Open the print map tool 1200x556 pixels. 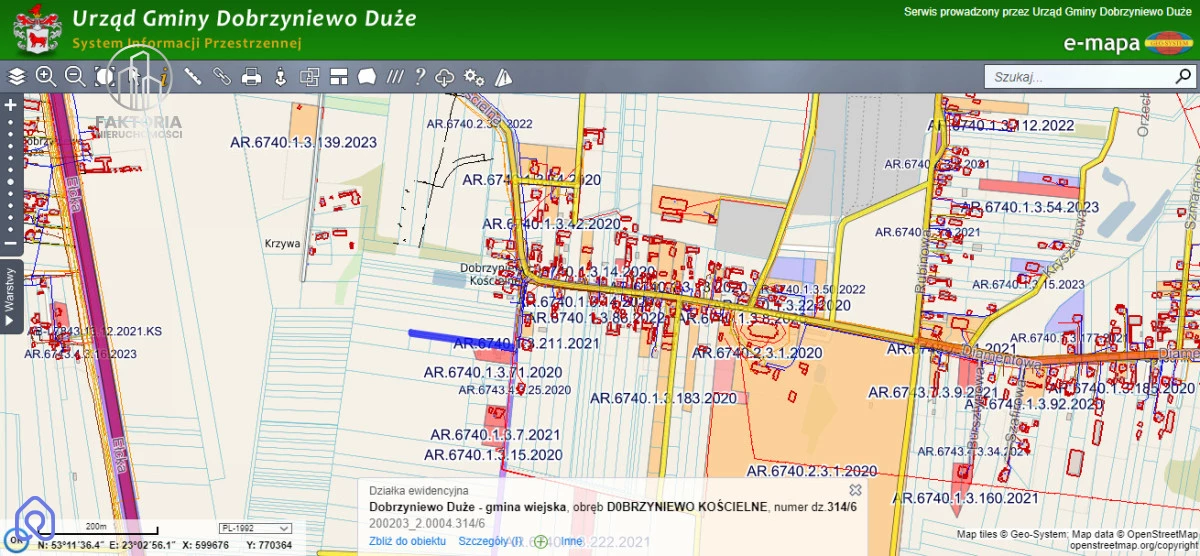(251, 76)
